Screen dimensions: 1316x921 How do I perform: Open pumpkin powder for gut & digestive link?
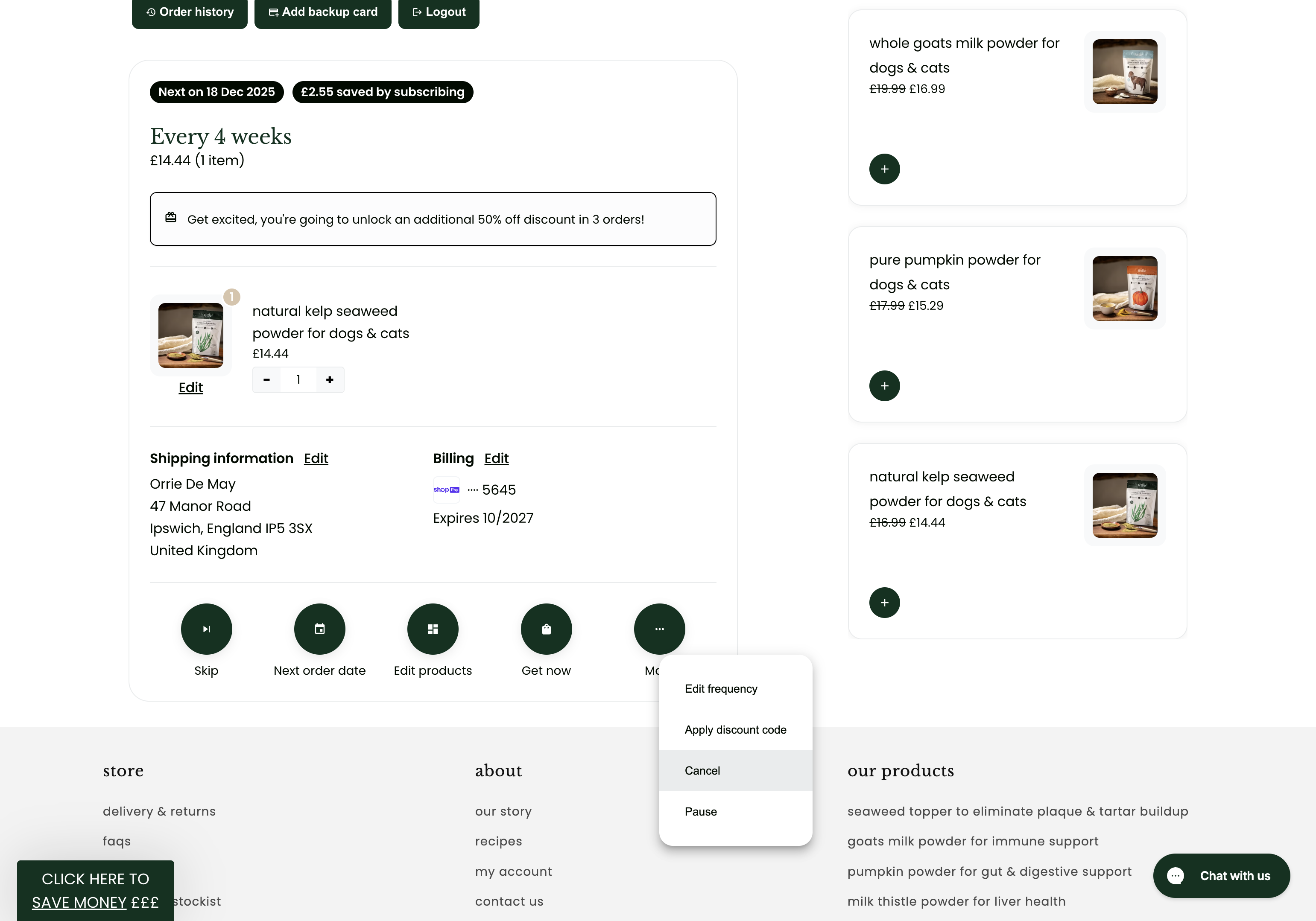pyautogui.click(x=989, y=871)
